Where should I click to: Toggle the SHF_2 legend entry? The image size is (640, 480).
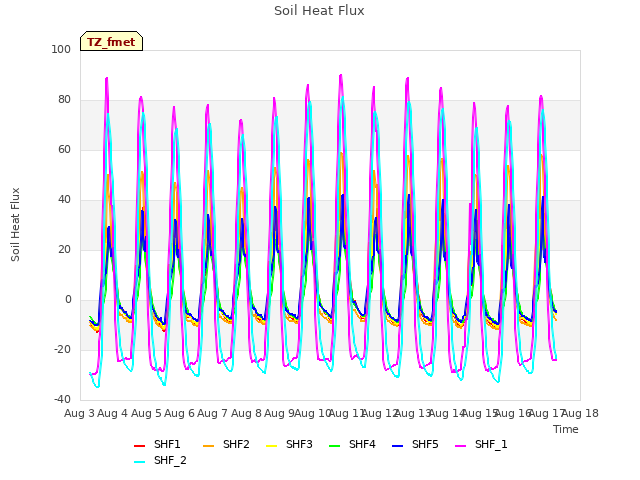point(160,461)
